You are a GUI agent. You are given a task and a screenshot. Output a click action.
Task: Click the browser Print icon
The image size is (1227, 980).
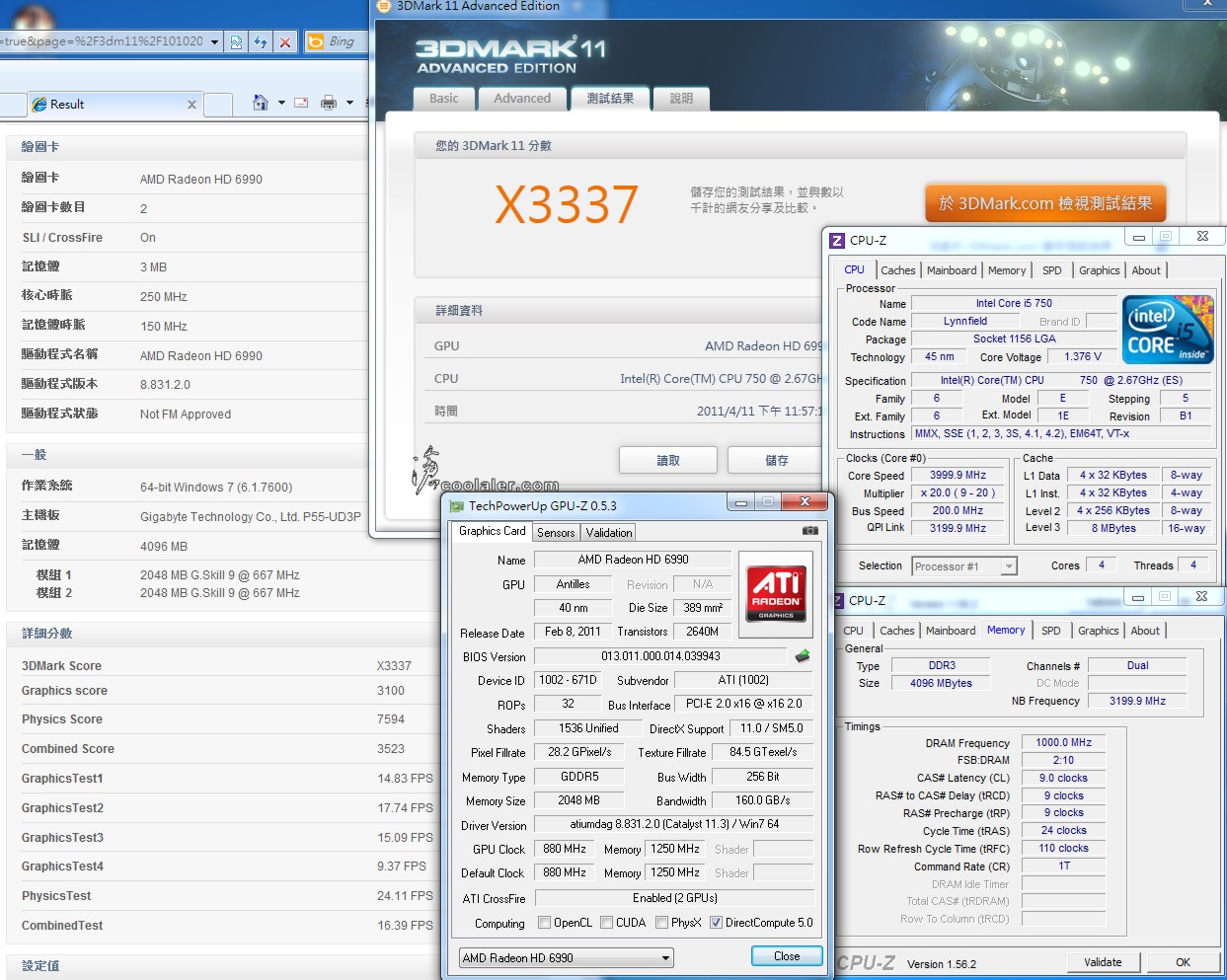(329, 103)
